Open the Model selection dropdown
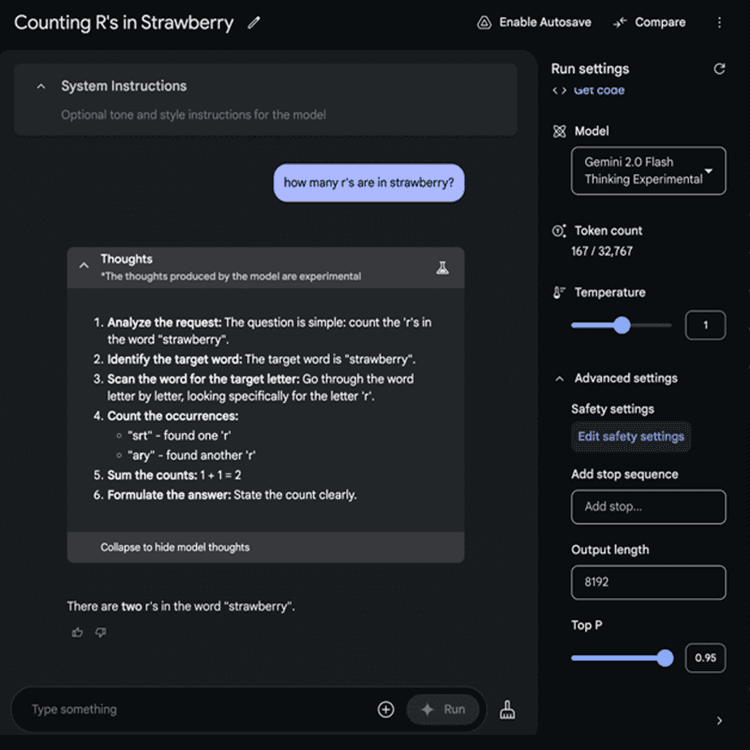 click(648, 171)
